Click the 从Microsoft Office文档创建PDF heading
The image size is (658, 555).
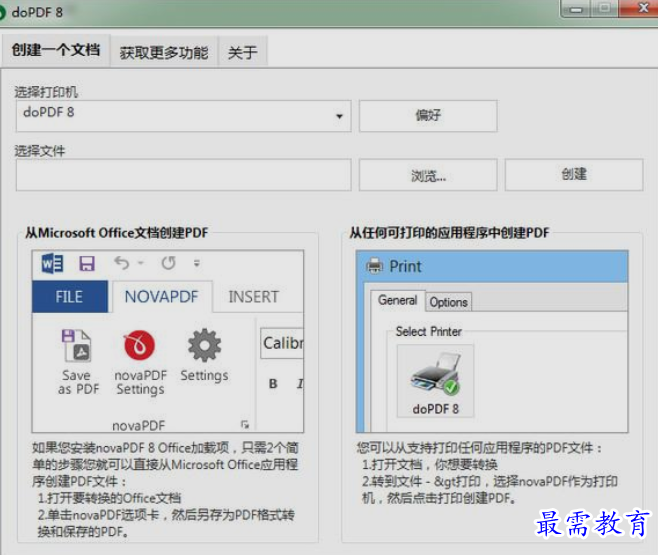coord(116,232)
